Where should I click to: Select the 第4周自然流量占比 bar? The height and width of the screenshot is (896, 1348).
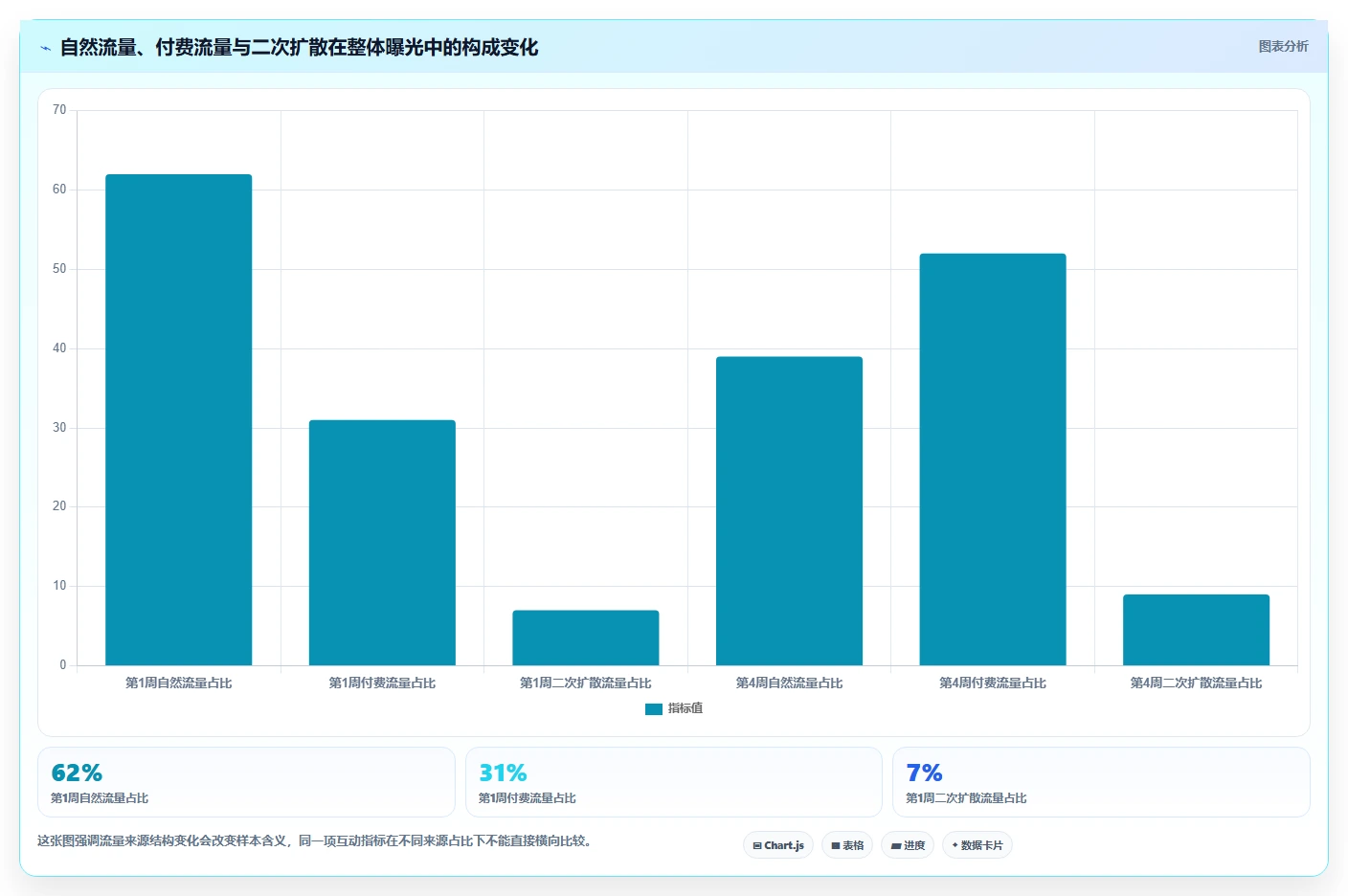(x=789, y=511)
